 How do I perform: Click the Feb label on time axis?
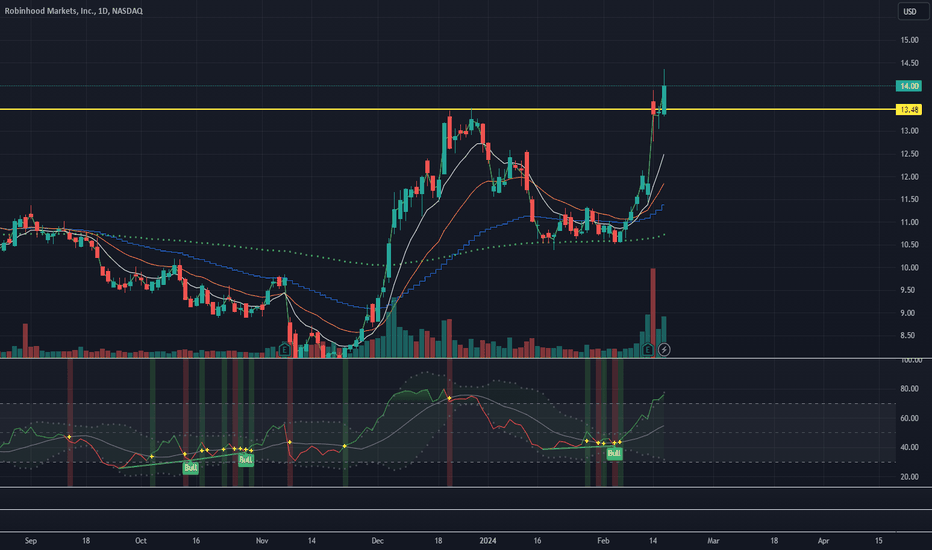603,540
